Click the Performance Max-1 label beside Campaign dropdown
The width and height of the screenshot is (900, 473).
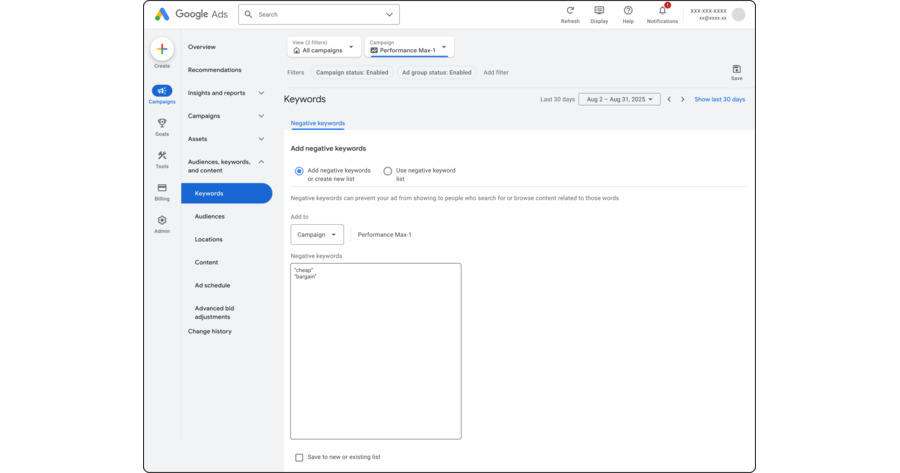[x=385, y=235]
